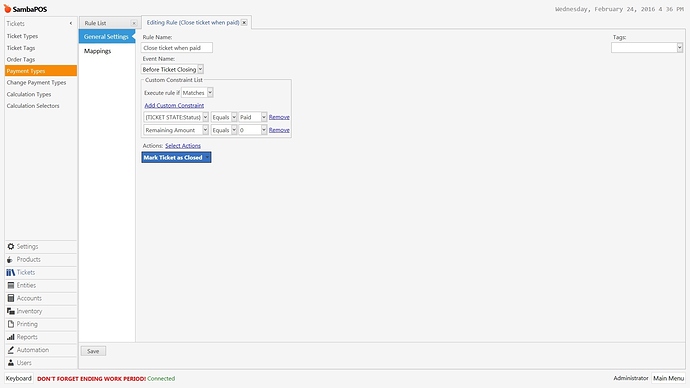
Task: Open the Printing section
Action: 40,324
